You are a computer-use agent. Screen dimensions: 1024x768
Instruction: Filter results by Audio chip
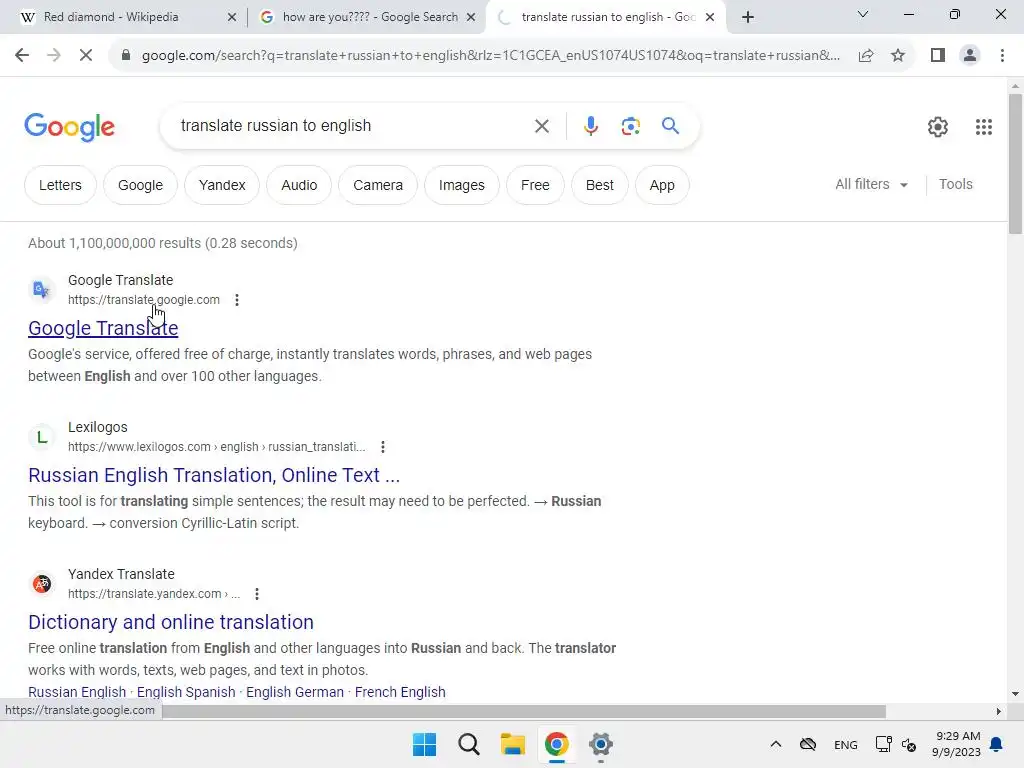[299, 185]
